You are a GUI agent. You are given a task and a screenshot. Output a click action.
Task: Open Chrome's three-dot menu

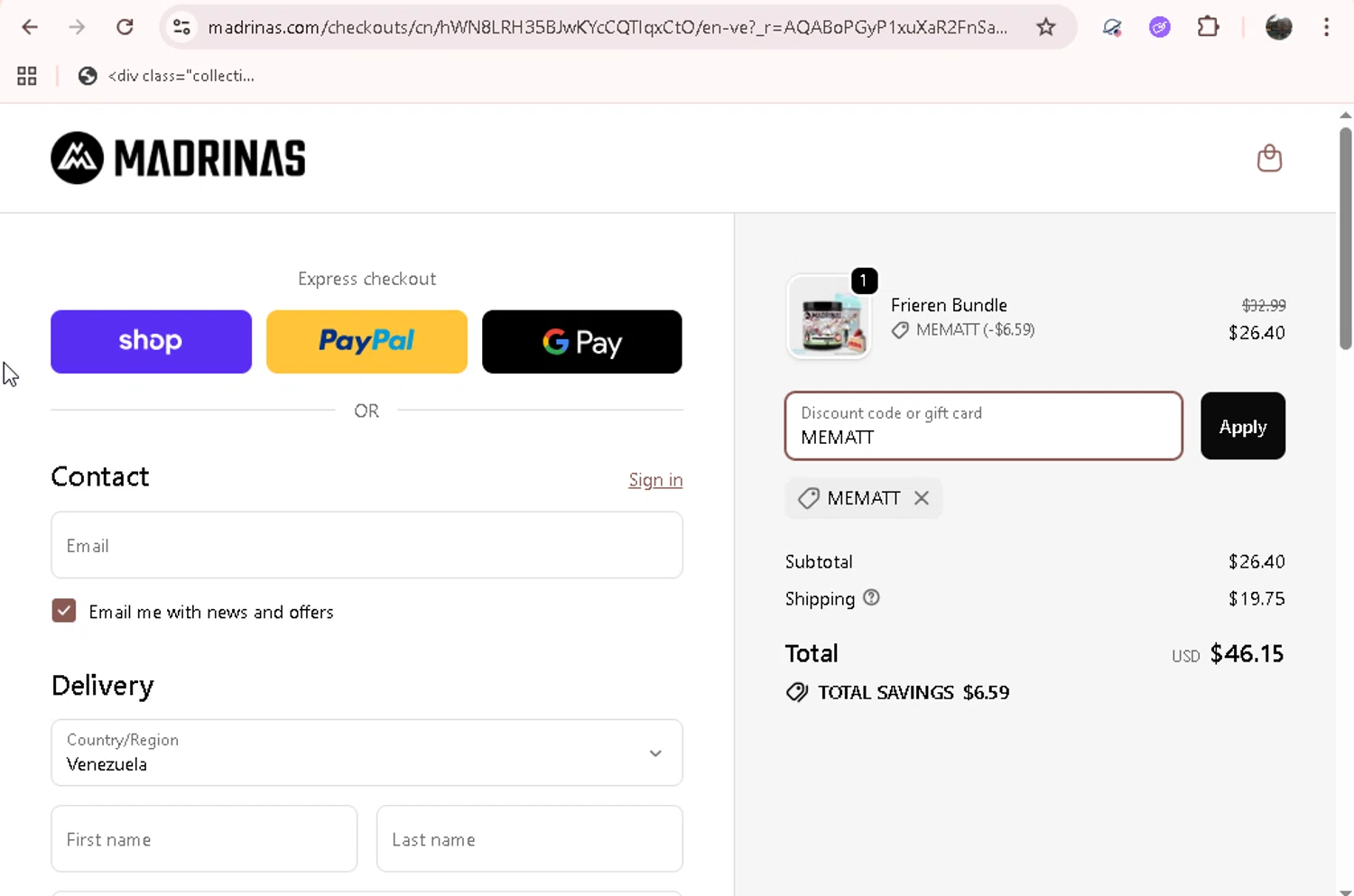(x=1326, y=27)
